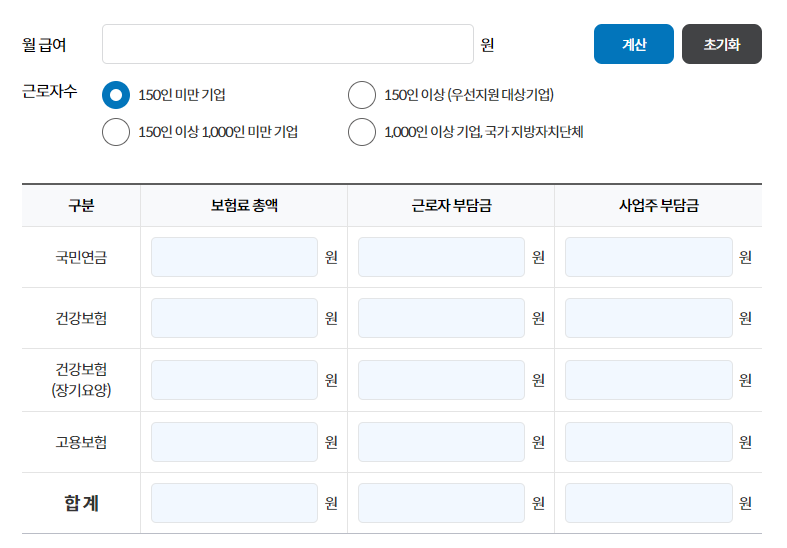Viewport: 787px width, 548px height.
Task: Click the 계산 button
Action: pos(633,44)
